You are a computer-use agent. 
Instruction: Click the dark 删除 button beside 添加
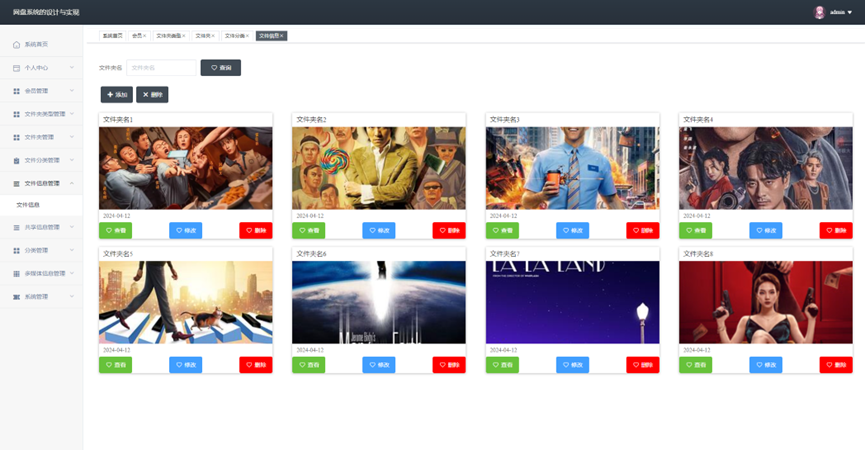(x=152, y=95)
